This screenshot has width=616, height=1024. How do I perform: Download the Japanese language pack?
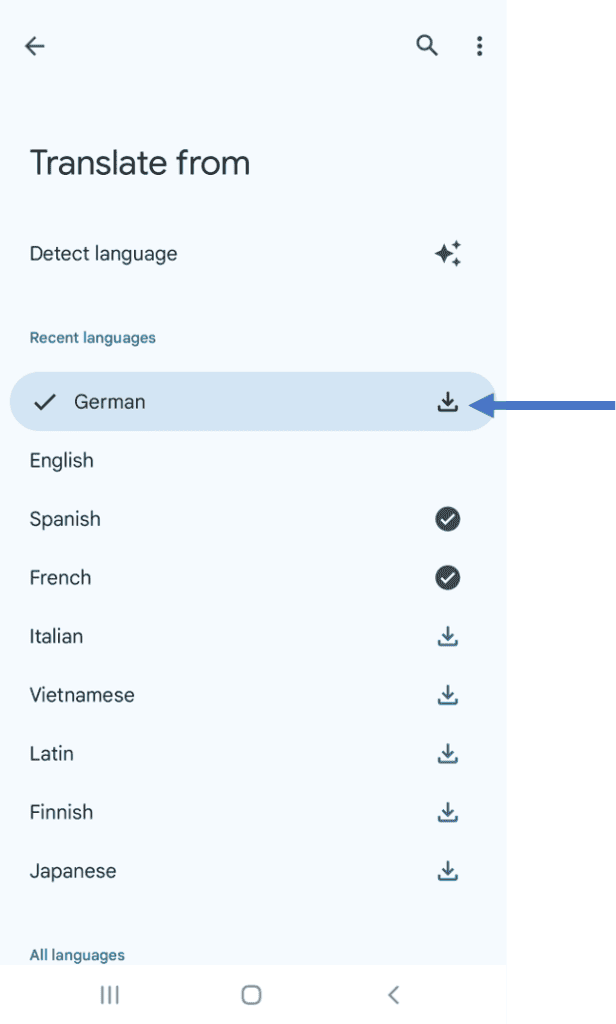(x=447, y=870)
